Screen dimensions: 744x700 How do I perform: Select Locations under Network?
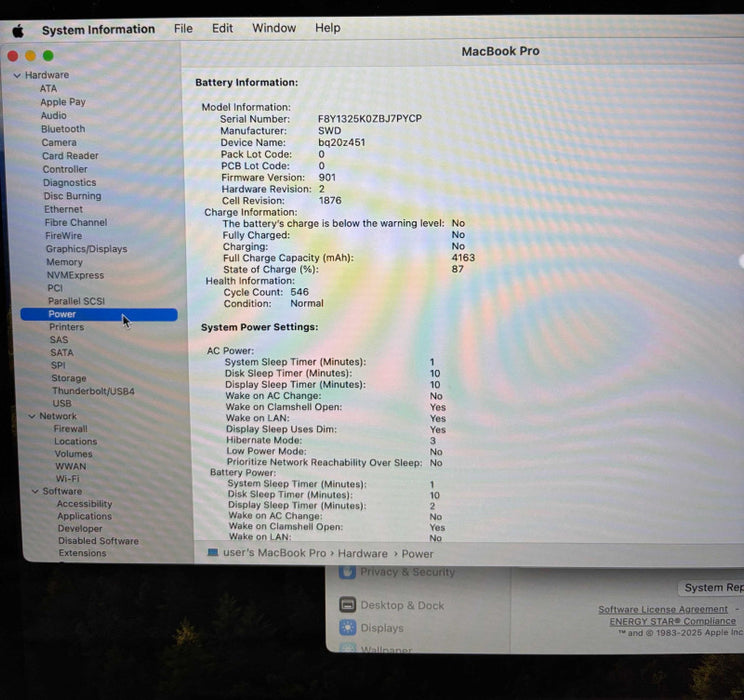point(75,441)
